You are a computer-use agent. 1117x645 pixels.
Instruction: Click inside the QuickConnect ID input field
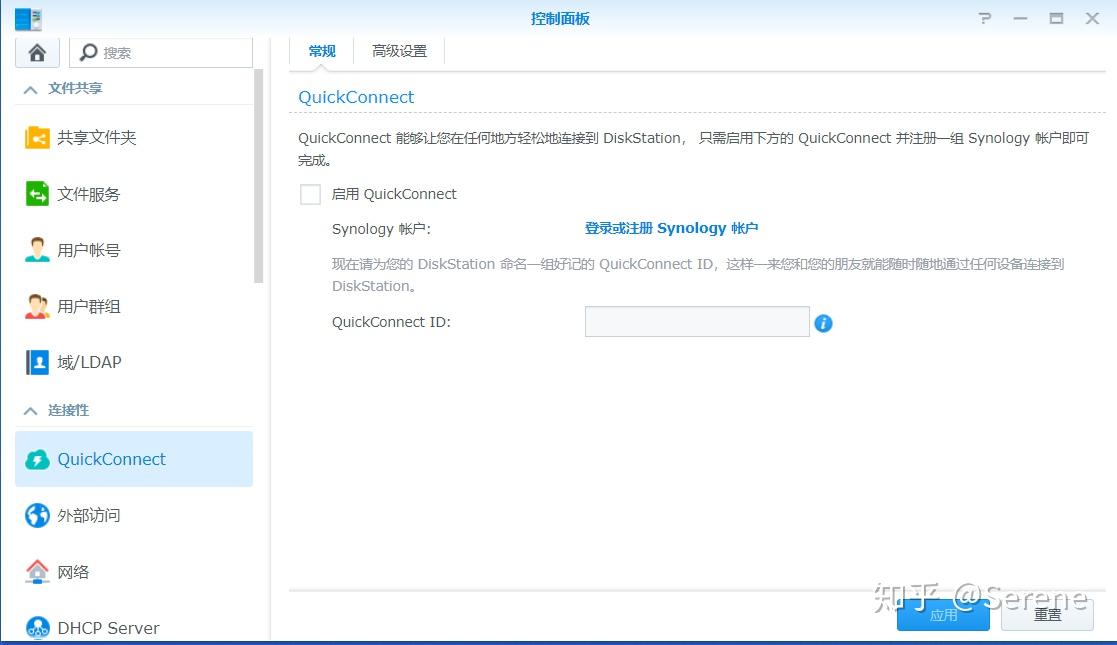point(697,321)
